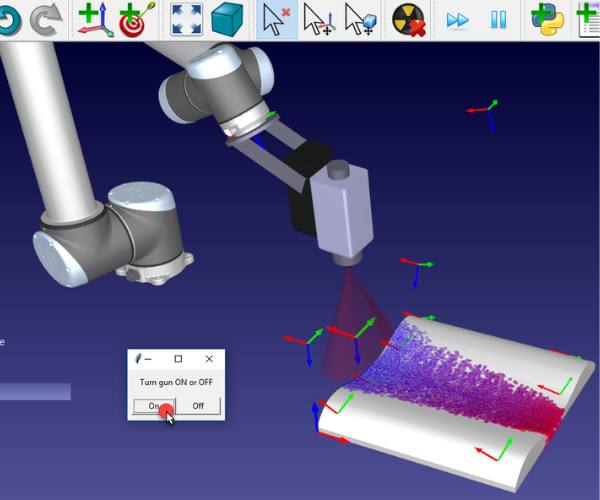Fit all items to view
The height and width of the screenshot is (500, 600).
tap(186, 20)
